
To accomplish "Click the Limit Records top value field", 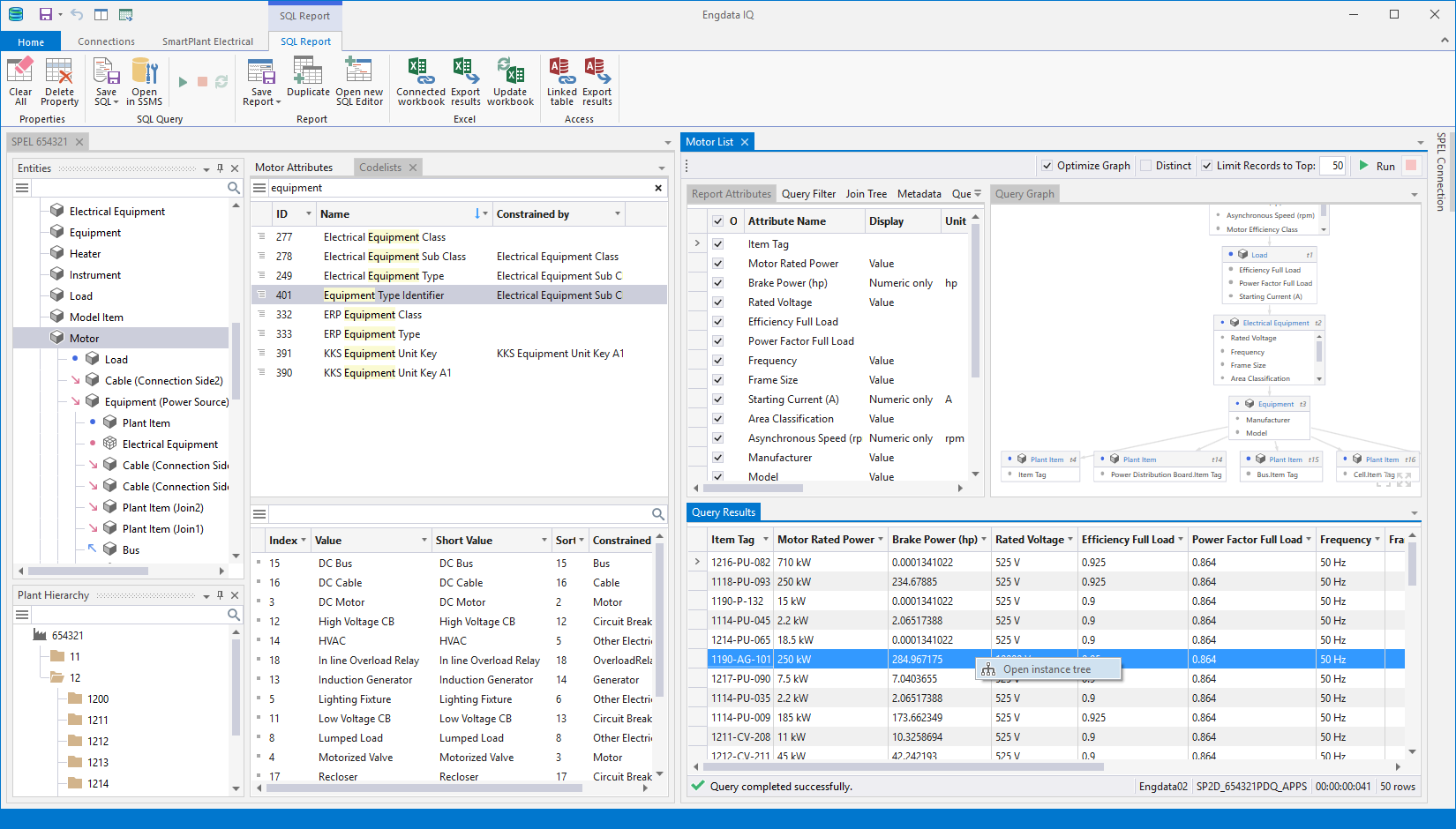I will (1332, 166).
